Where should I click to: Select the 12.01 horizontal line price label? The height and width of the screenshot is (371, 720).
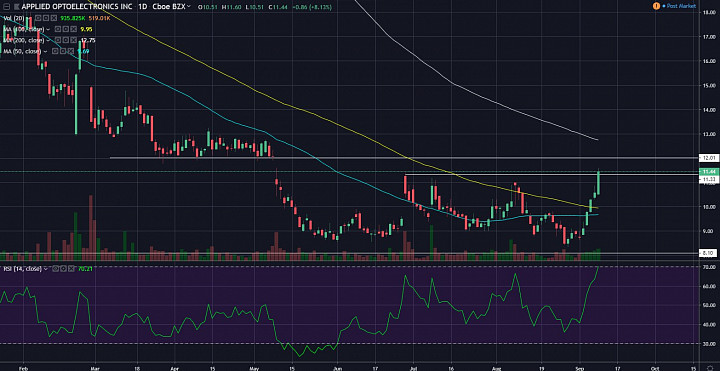pyautogui.click(x=710, y=158)
